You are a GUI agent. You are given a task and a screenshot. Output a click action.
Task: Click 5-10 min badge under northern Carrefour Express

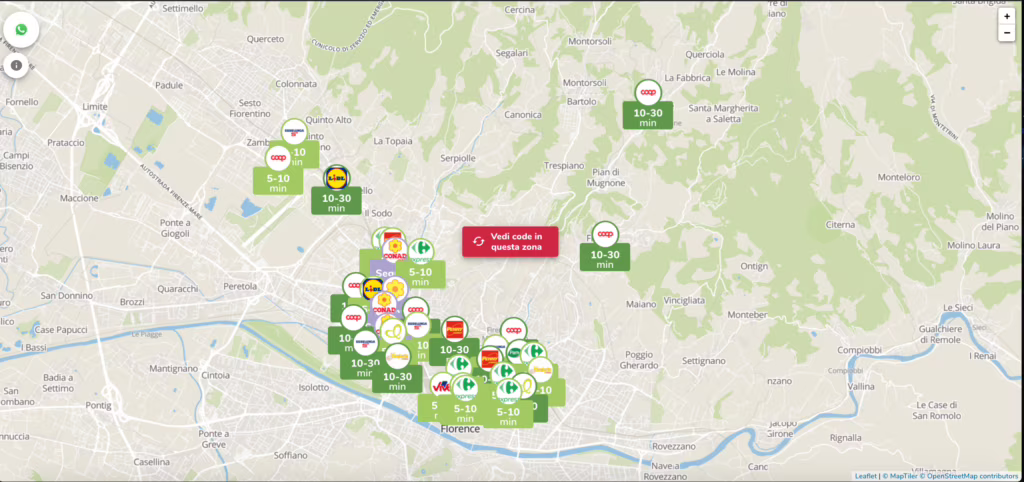pos(421,276)
